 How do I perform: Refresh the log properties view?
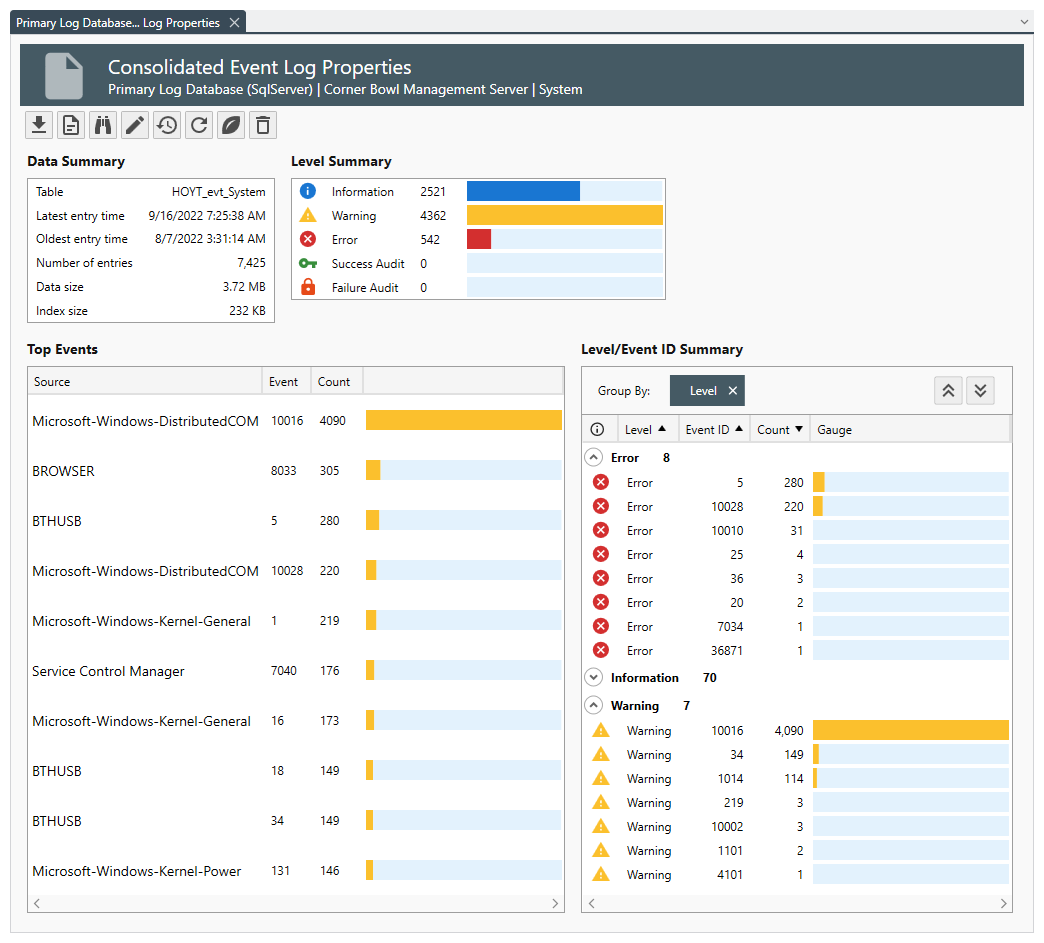point(198,125)
